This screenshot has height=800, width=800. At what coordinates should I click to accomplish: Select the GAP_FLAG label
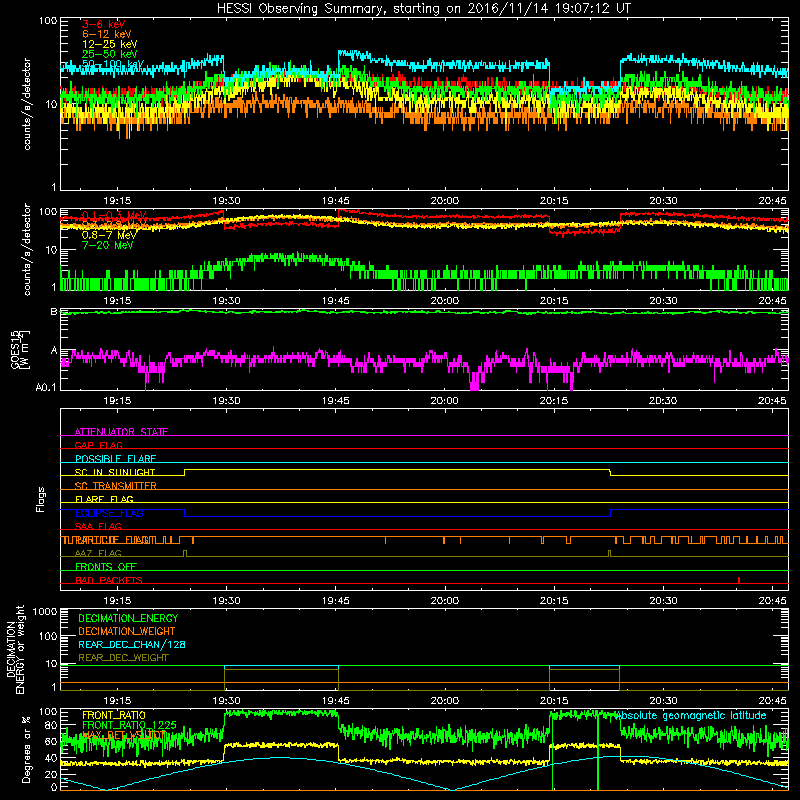pos(98,445)
